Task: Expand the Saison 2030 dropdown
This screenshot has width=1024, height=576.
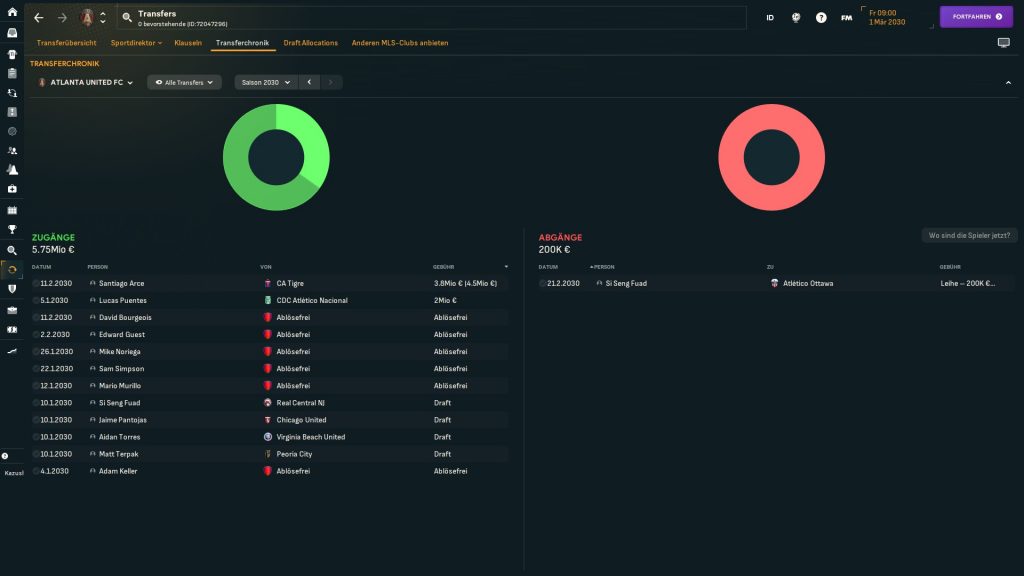Action: (265, 82)
